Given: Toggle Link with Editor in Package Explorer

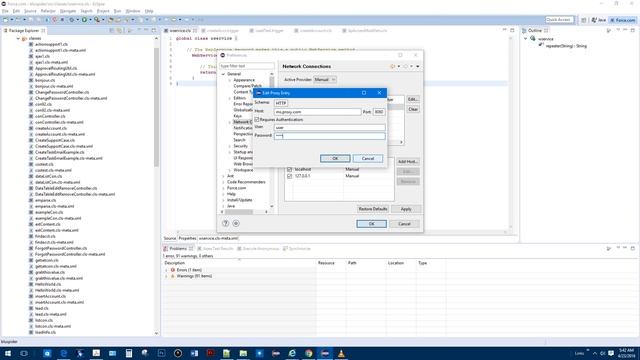Looking at the screenshot, I should coord(120,31).
